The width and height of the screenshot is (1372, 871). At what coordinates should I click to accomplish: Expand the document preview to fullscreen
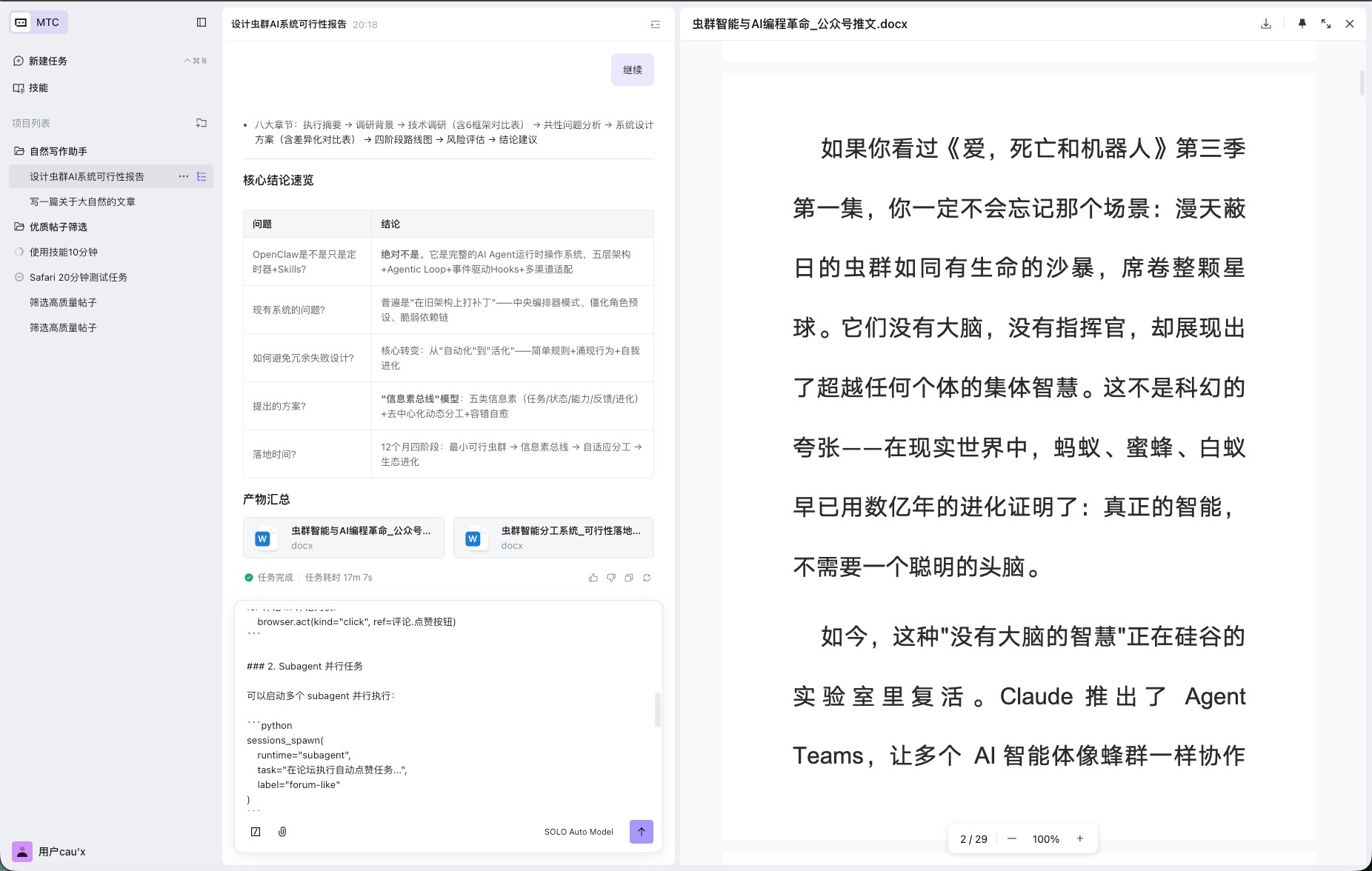(x=1326, y=24)
